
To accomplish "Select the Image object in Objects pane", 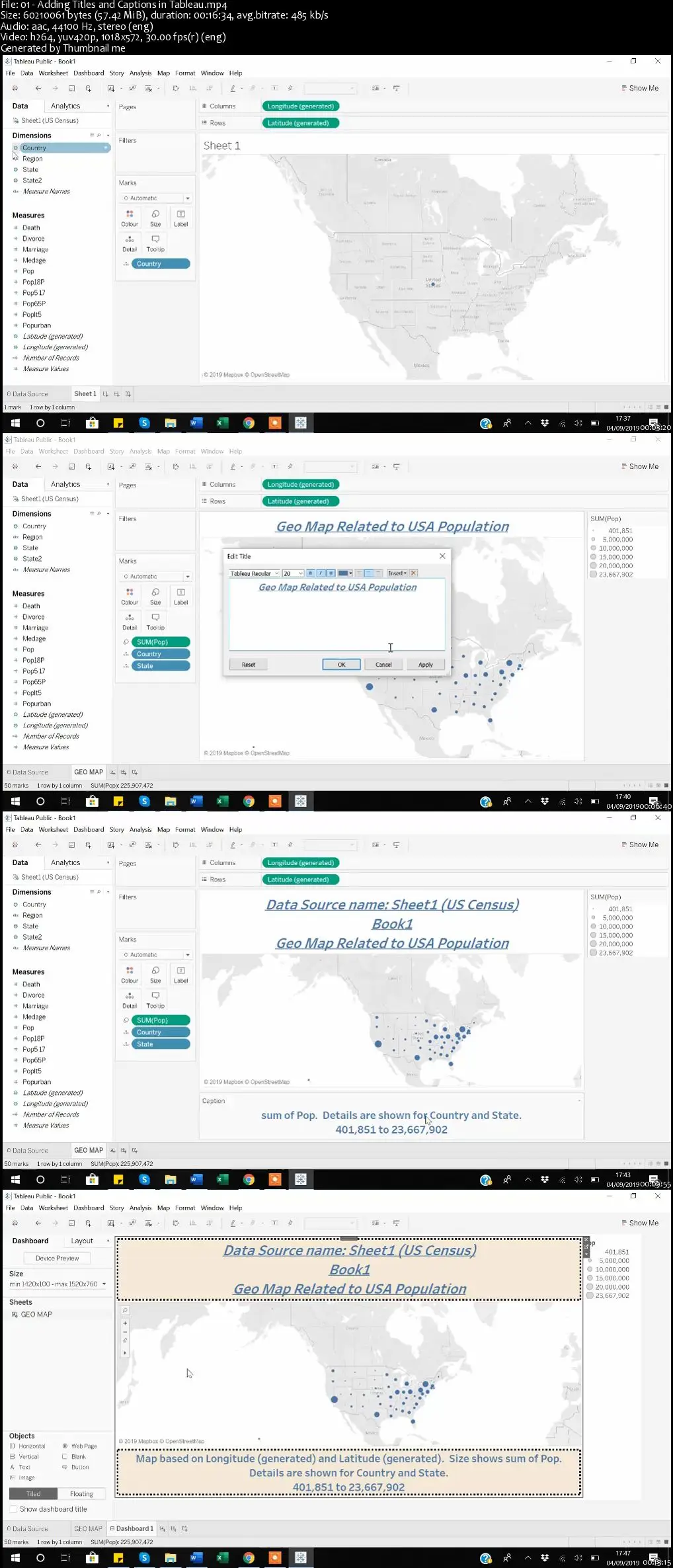I will pyautogui.click(x=22, y=1478).
